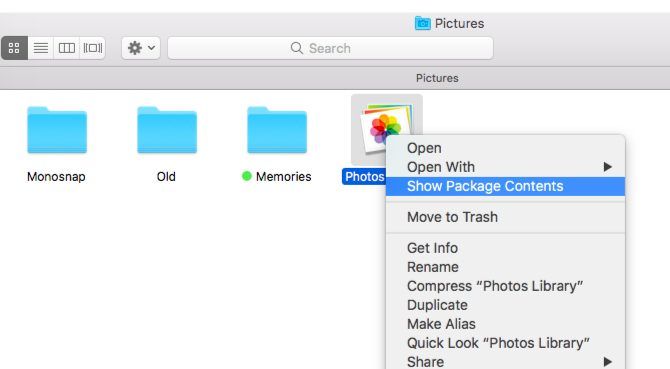Switch to column view mode
The image size is (670, 369).
(67, 48)
